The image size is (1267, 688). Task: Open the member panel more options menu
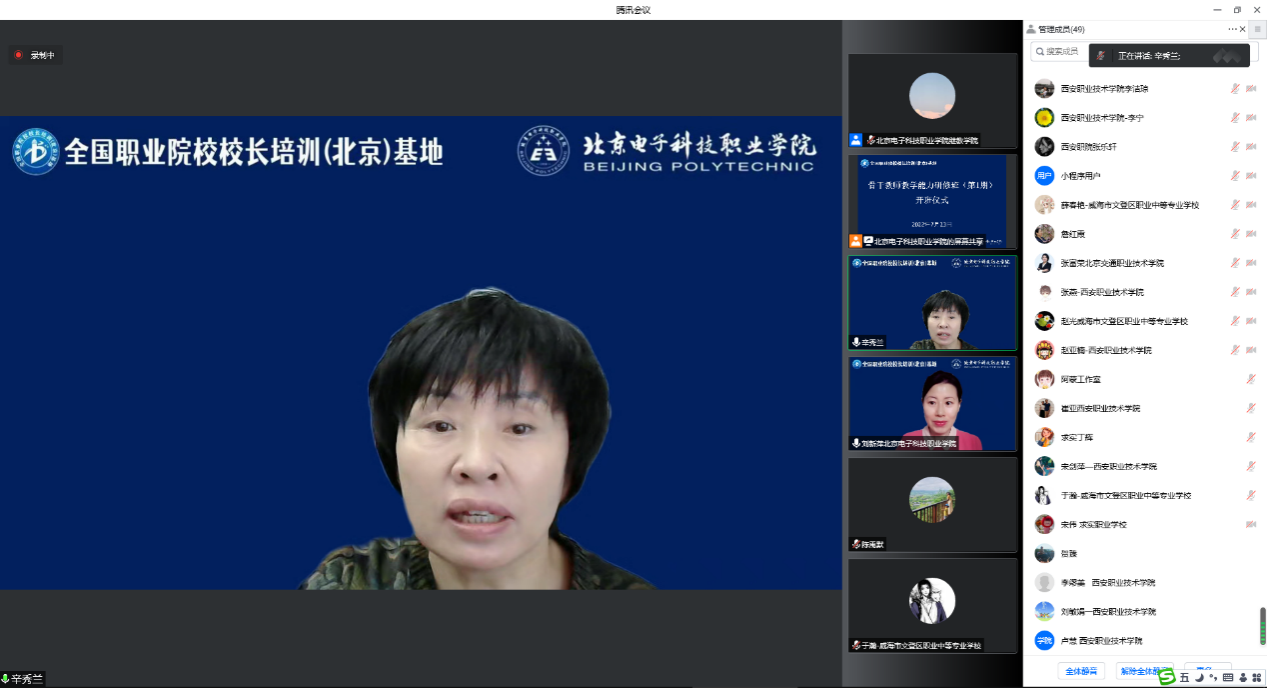(x=1232, y=29)
